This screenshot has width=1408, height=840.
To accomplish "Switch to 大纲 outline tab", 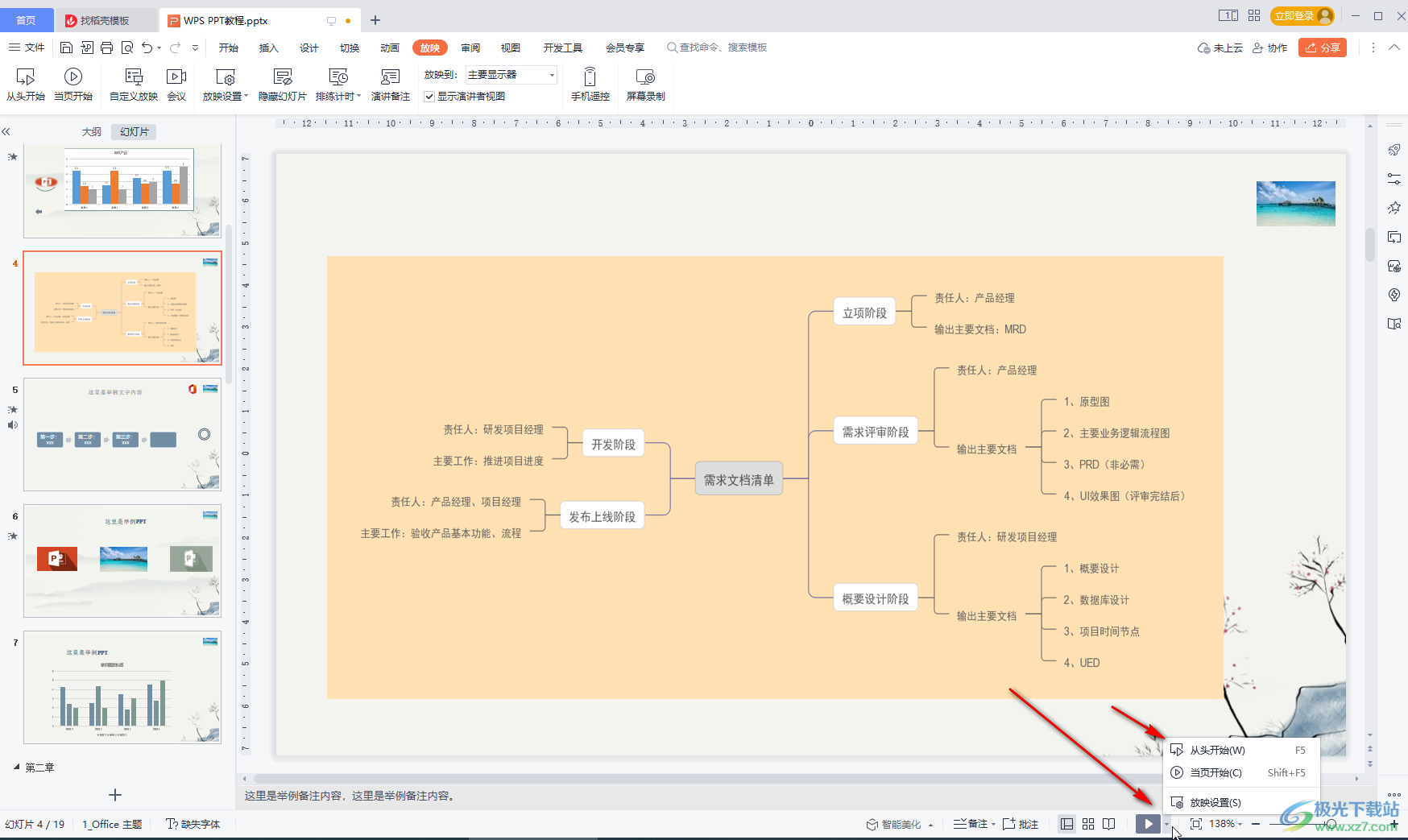I will [92, 131].
